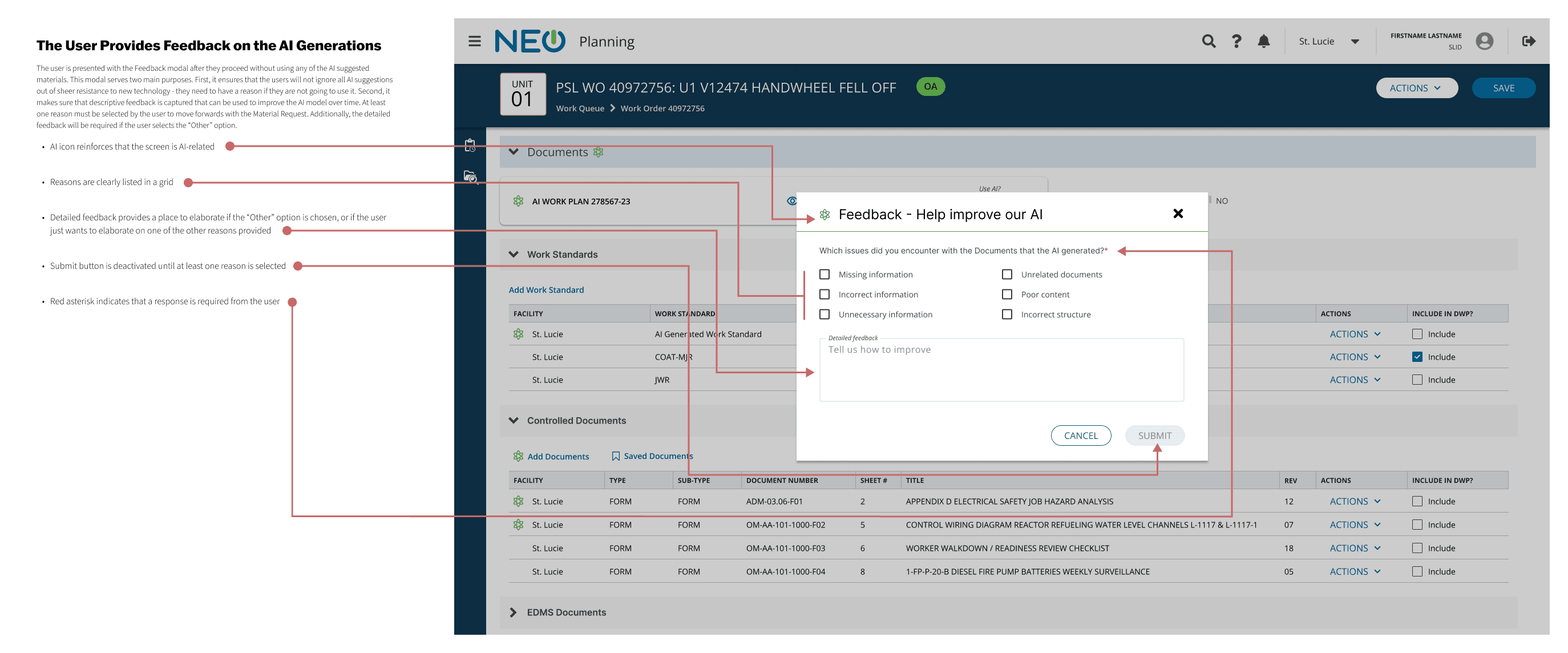
Task: Open notifications bell icon
Action: tap(1264, 41)
